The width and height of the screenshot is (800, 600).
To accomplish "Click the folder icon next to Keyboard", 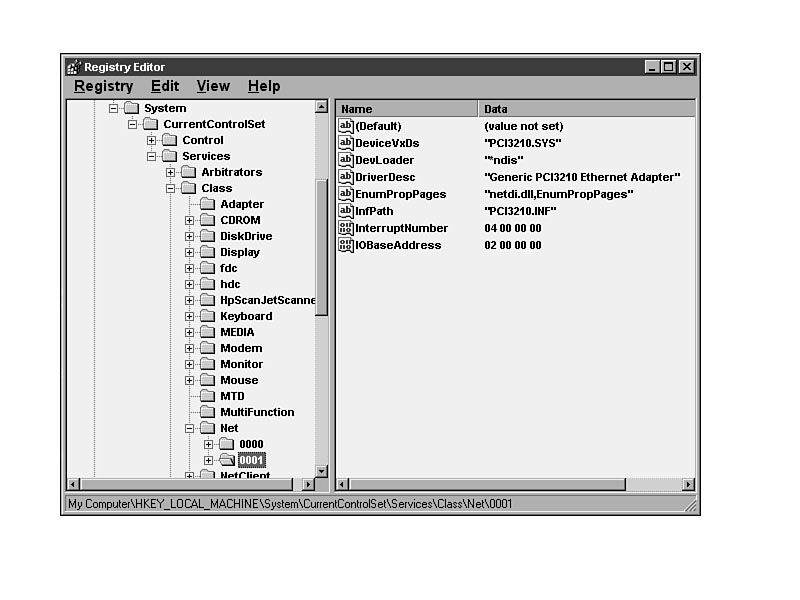I will (x=207, y=316).
